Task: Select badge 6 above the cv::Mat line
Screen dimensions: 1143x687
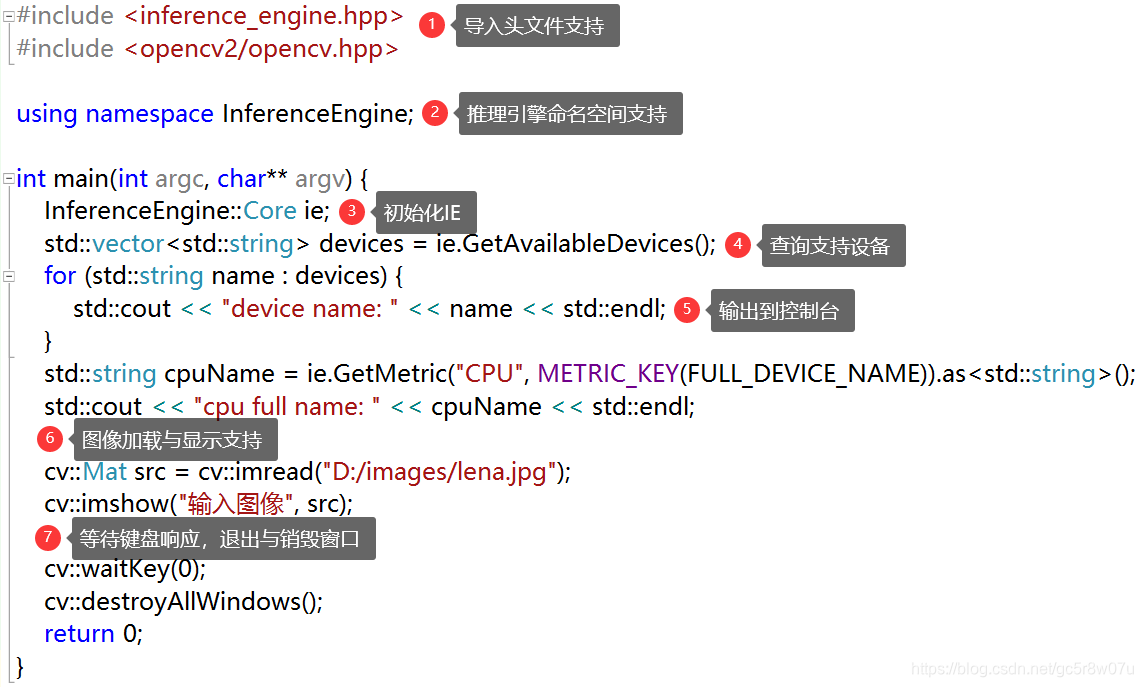Action: [x=50, y=438]
